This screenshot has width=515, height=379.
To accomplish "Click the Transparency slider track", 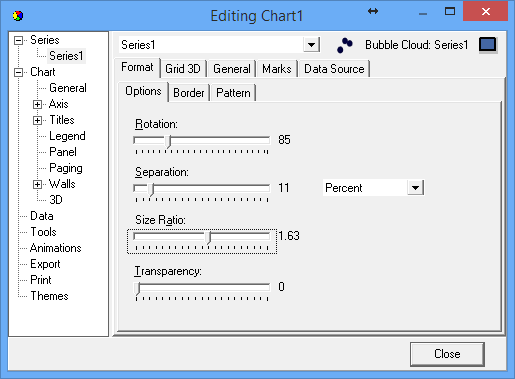I will [x=201, y=287].
